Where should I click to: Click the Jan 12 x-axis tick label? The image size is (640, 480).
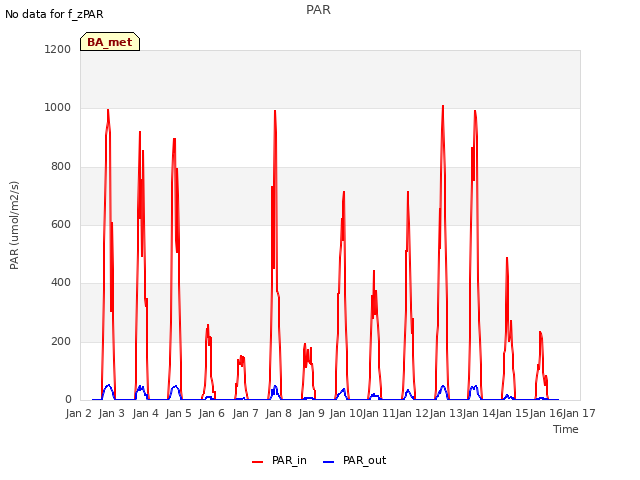click(412, 413)
